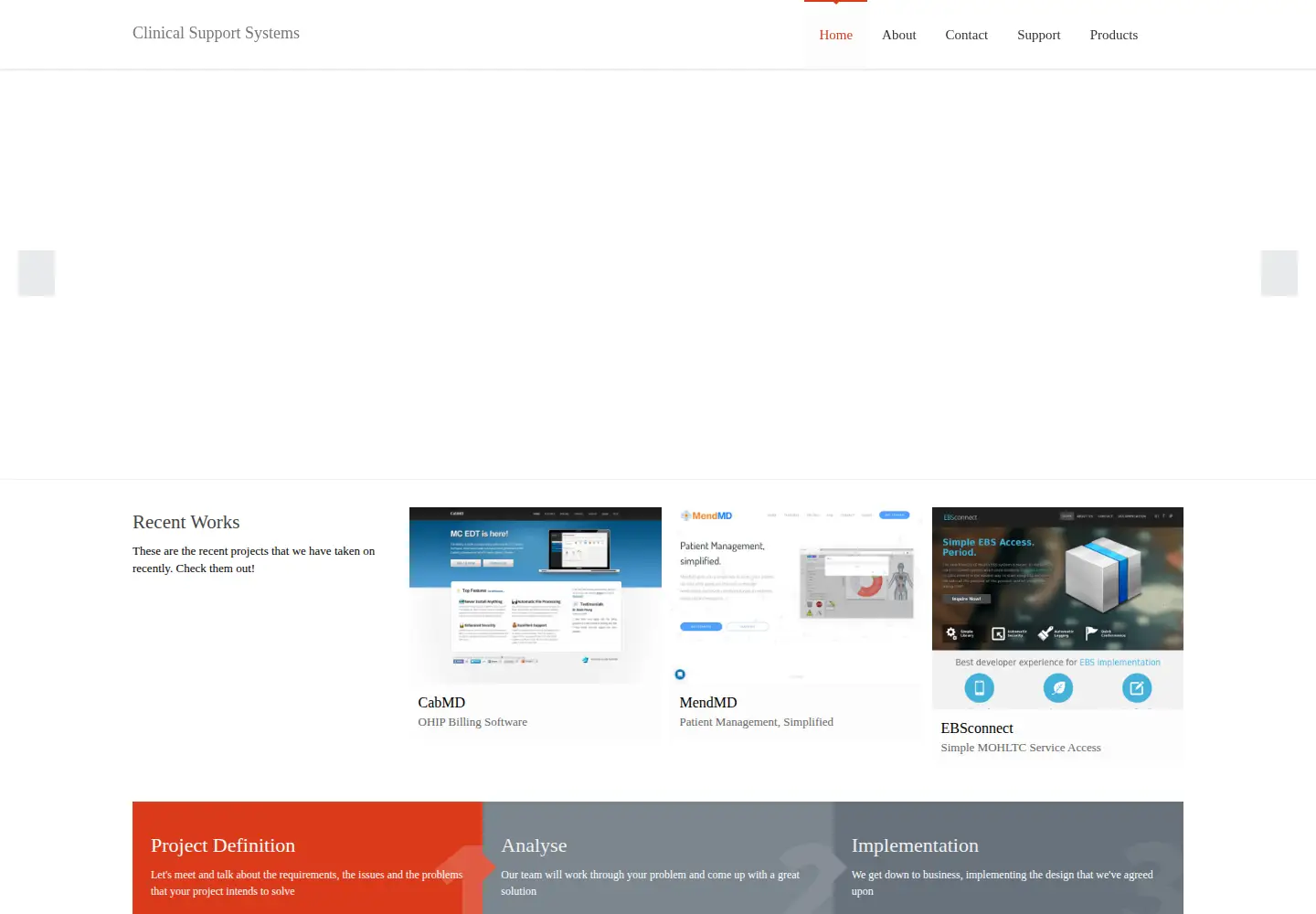Open the Products menu item
Viewport: 1316px width, 914px height.
(1113, 35)
